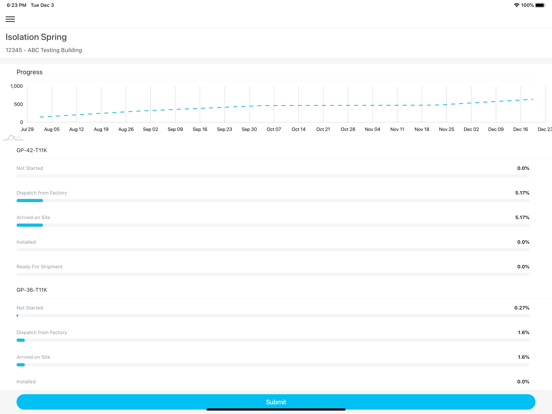Tap GP-42-T11K Arrived on Site label
This screenshot has width=552, height=414.
pos(33,218)
